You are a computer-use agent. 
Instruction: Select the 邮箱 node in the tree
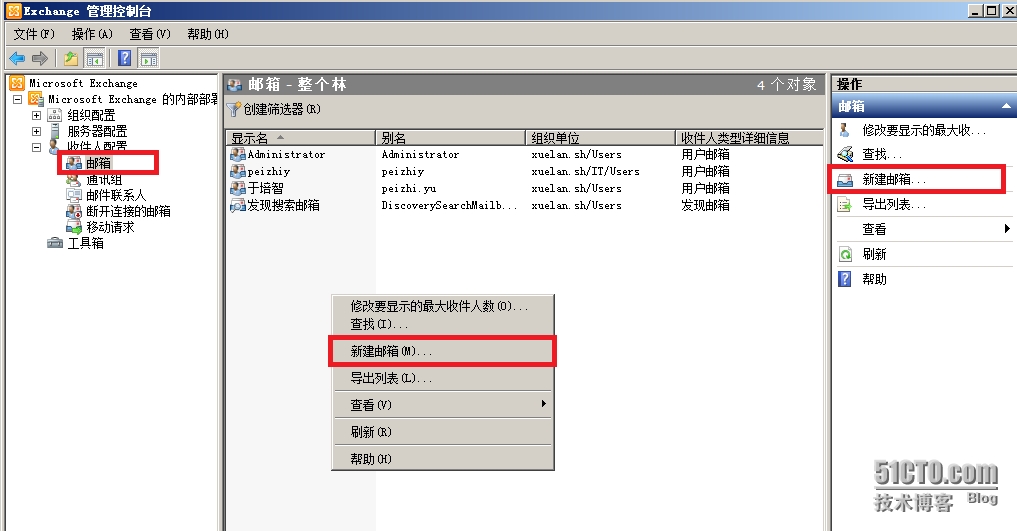click(99, 163)
